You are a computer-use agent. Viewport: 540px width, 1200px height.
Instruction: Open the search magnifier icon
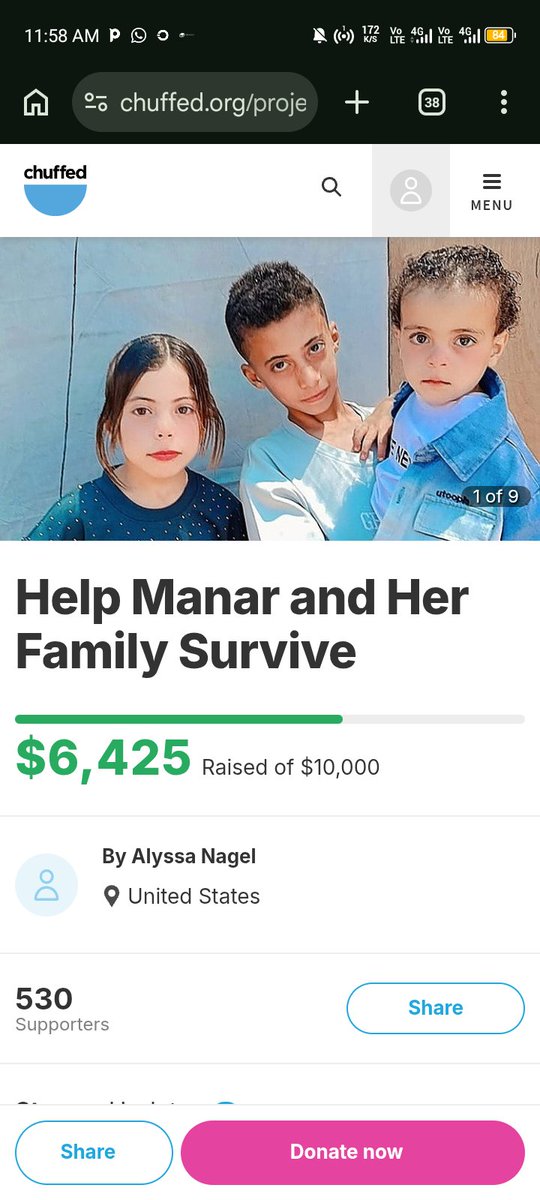(x=331, y=187)
